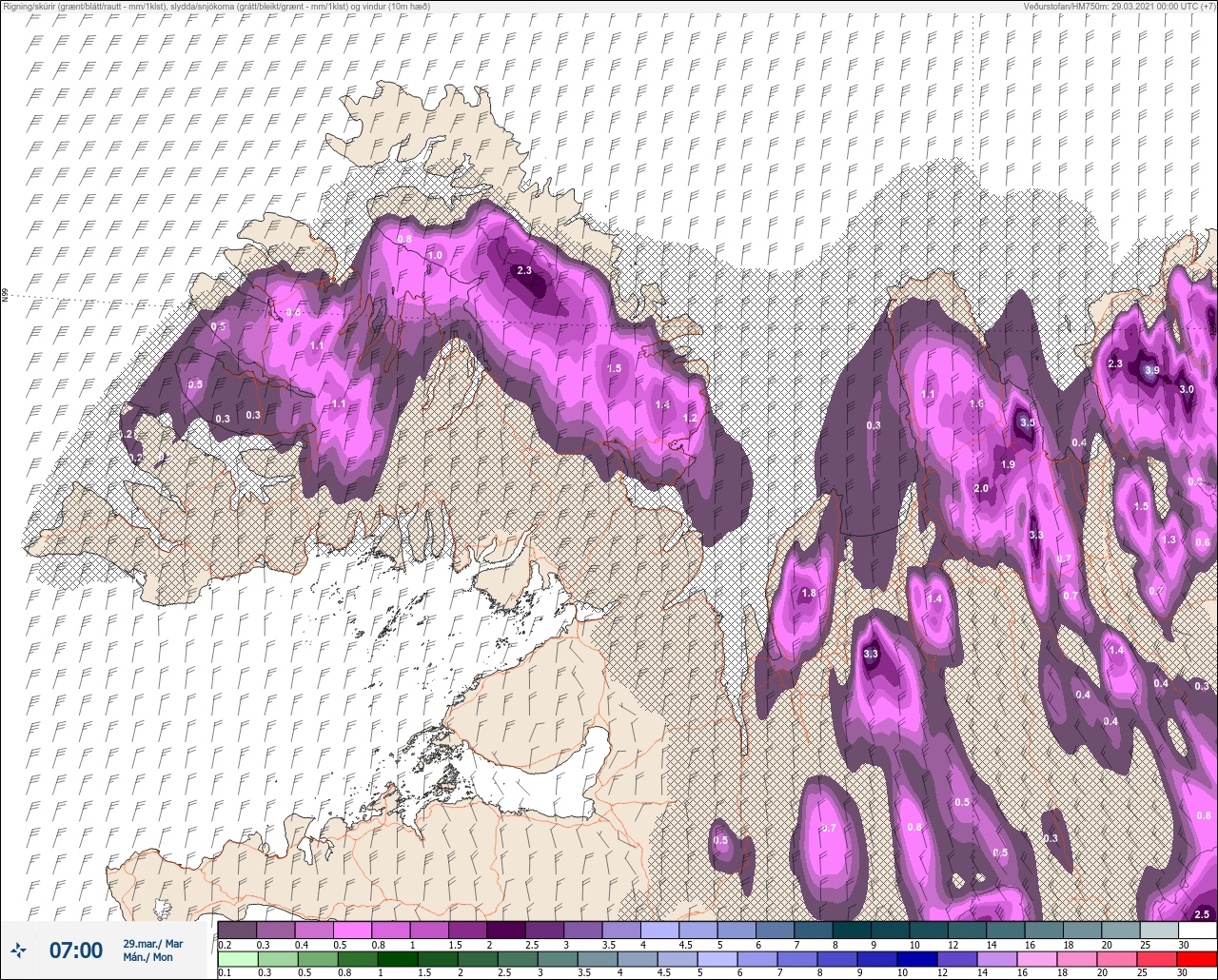
Task: Click the 3.0 precipitation value on the map
Action: [x=1187, y=390]
